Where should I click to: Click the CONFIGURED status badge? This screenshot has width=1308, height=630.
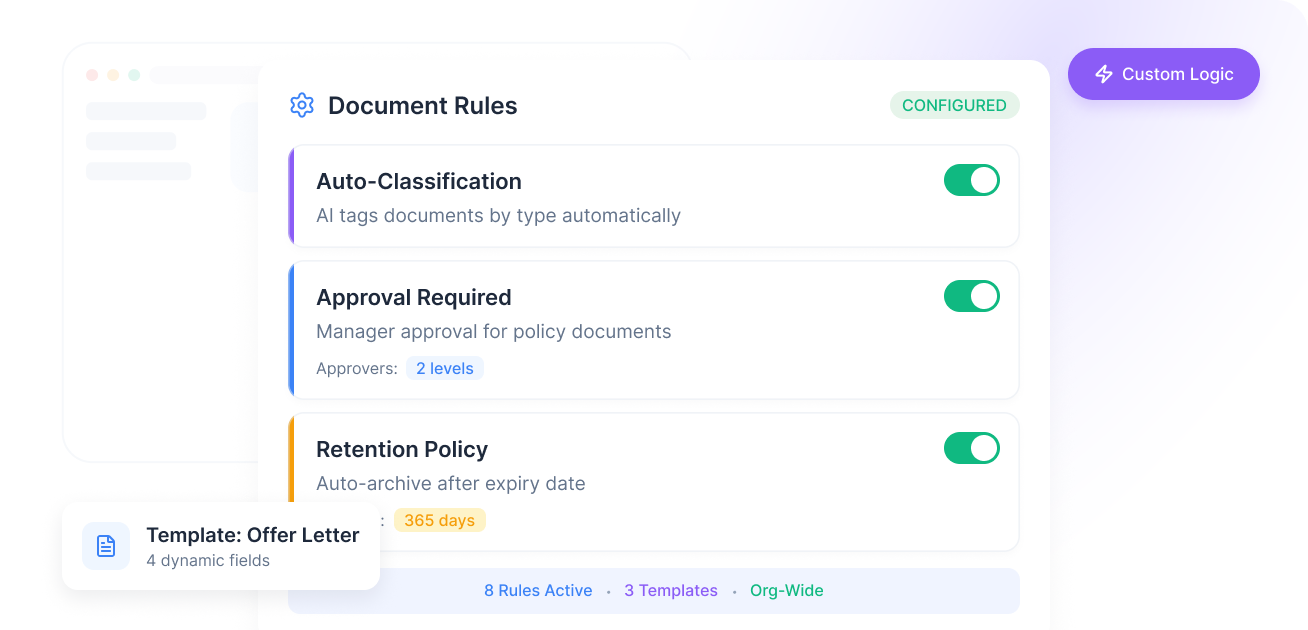pos(955,105)
